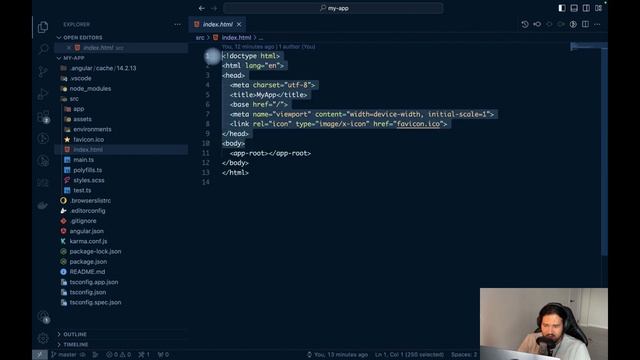Screen dimensions: 640x360
Task: Open the Source Control view
Action: (43, 72)
